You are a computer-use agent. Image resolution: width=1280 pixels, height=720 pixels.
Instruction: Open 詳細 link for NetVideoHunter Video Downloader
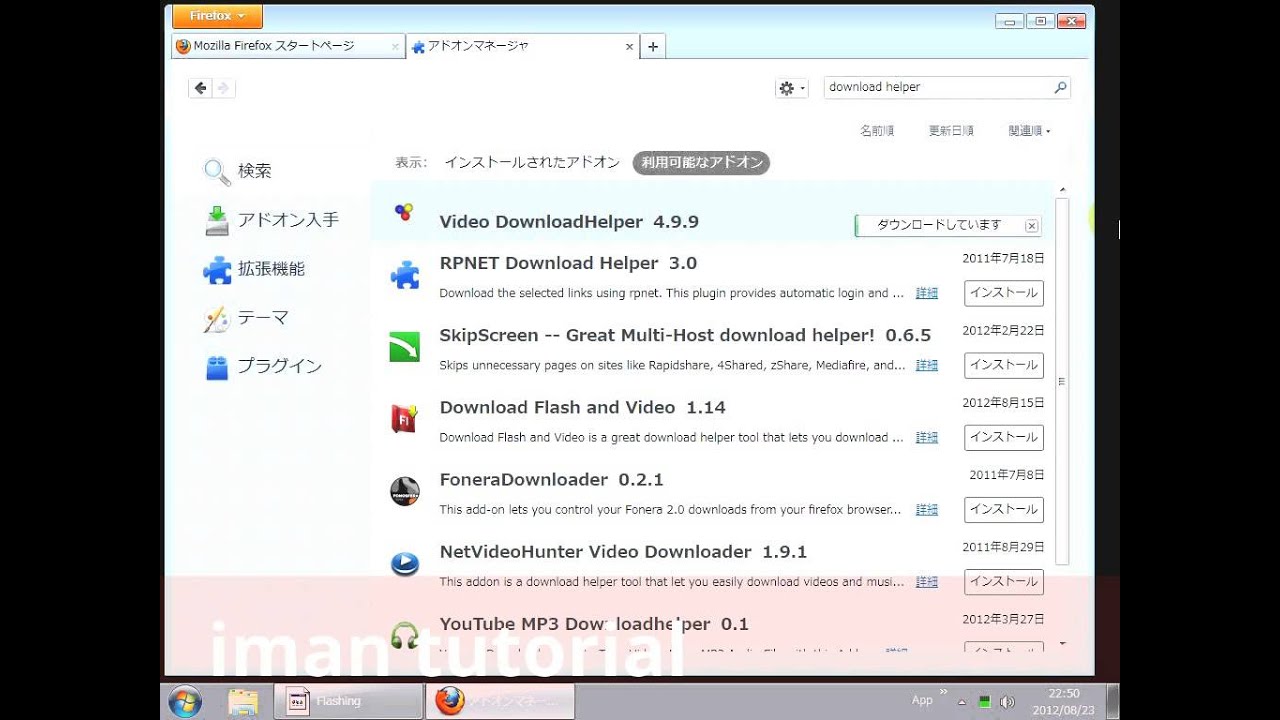(x=927, y=582)
